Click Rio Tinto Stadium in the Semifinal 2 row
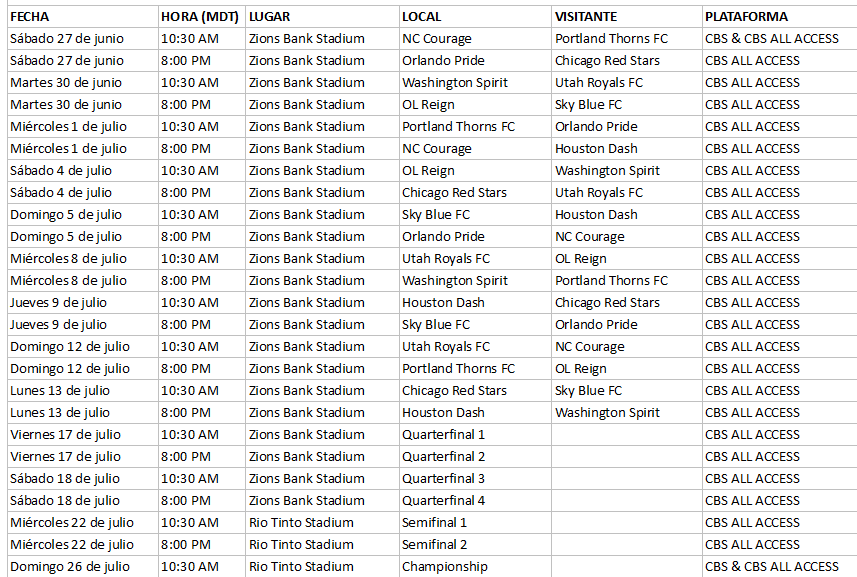Screen dimensions: 857x577 point(322,545)
